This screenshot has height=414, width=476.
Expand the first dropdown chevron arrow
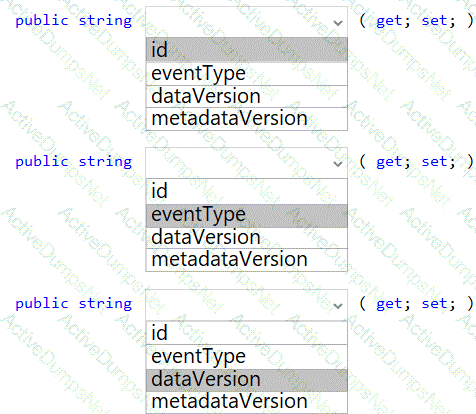pos(338,23)
